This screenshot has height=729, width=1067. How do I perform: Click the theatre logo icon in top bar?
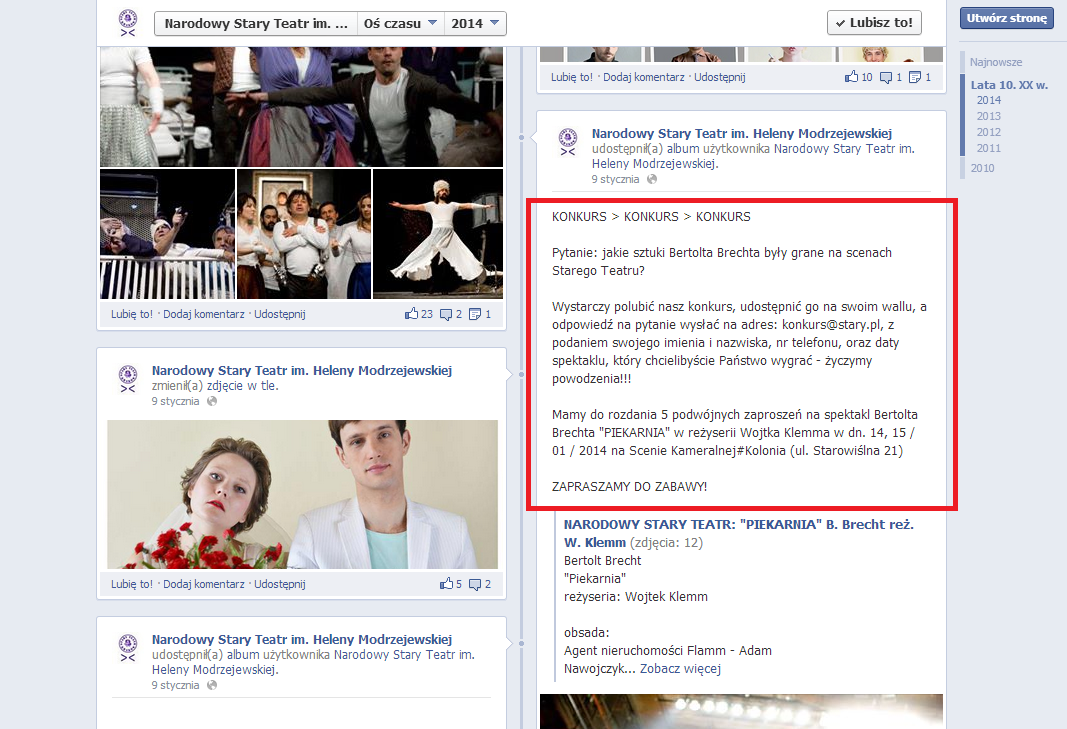click(x=128, y=23)
